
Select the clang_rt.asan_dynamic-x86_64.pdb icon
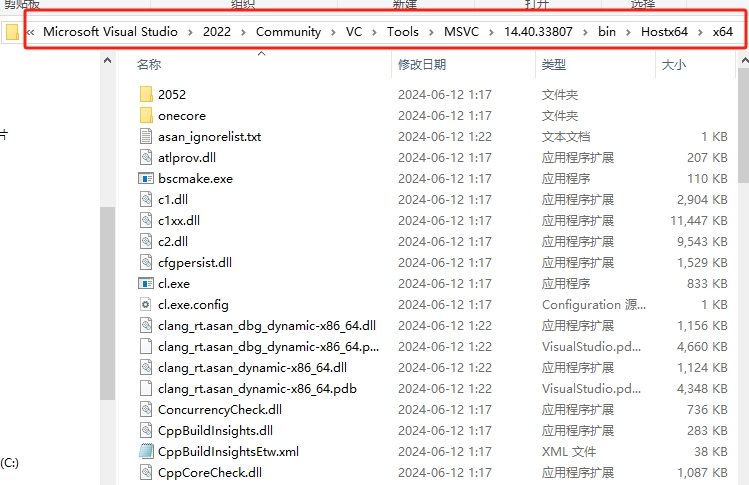[x=146, y=388]
